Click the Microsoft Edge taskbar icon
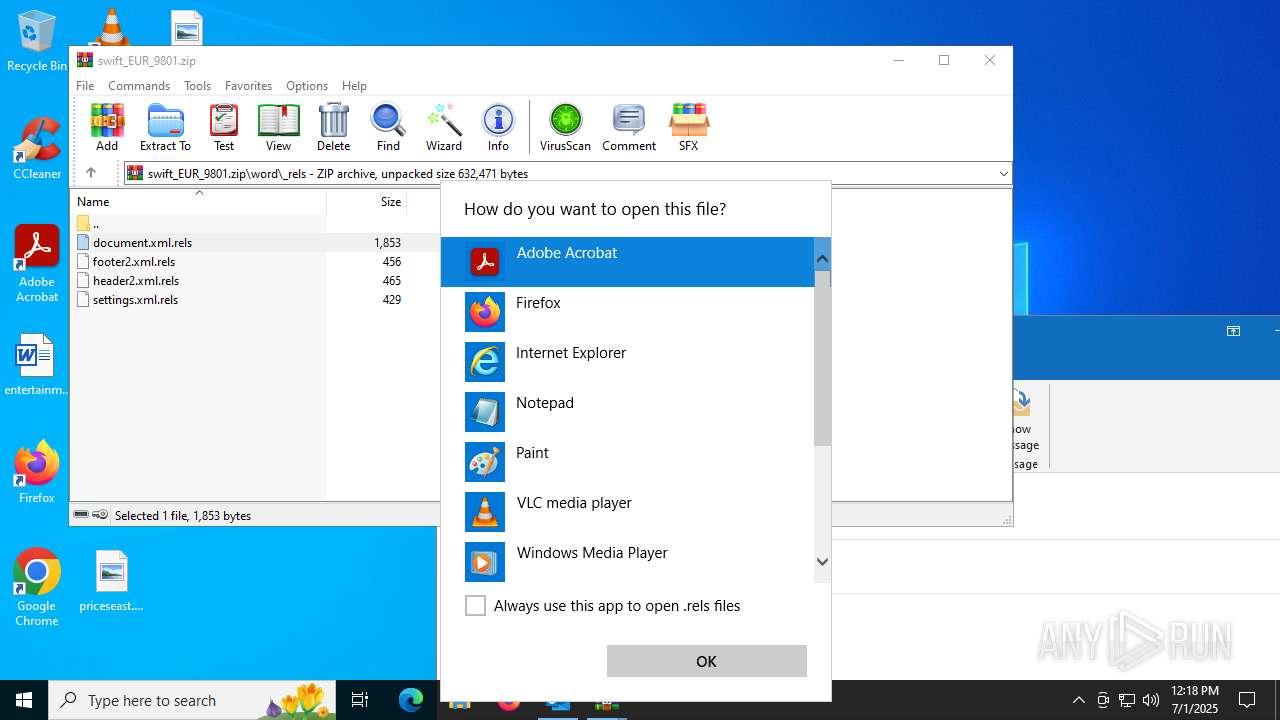 (x=411, y=700)
